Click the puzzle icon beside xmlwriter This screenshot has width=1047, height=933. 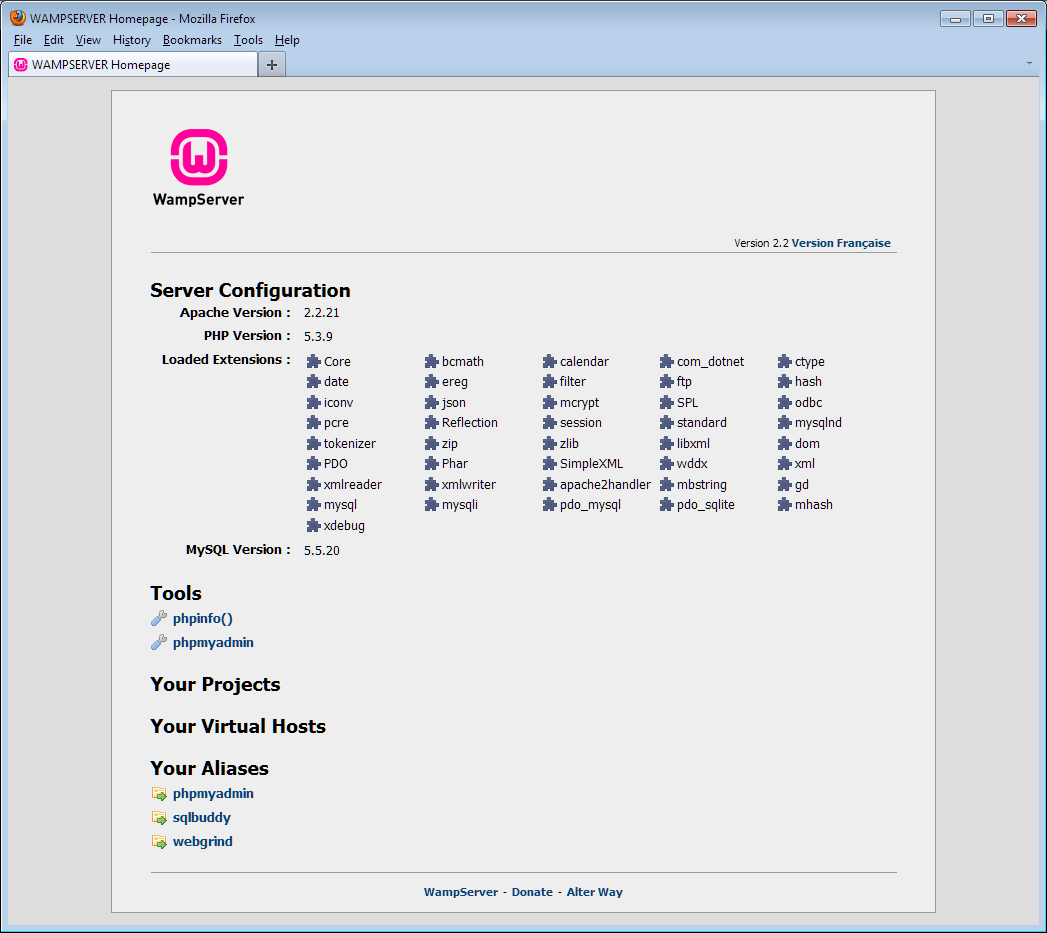click(431, 484)
